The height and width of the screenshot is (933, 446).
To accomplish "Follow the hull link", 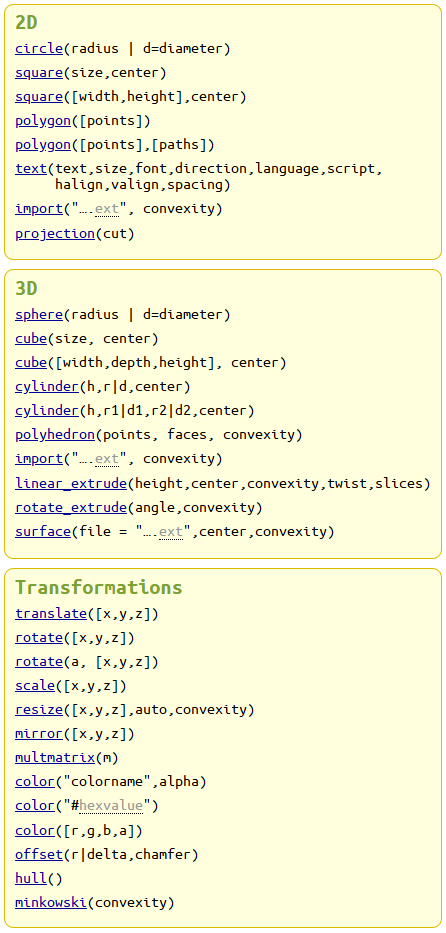I will (31, 878).
